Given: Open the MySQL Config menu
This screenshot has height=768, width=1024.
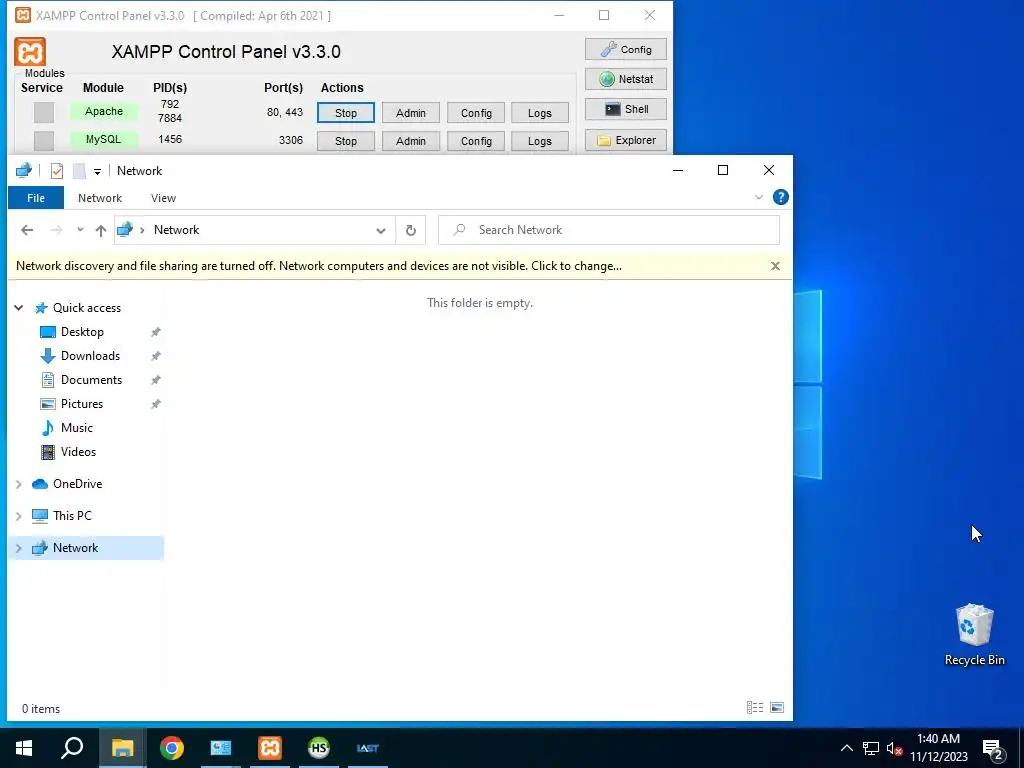Looking at the screenshot, I should [x=476, y=141].
